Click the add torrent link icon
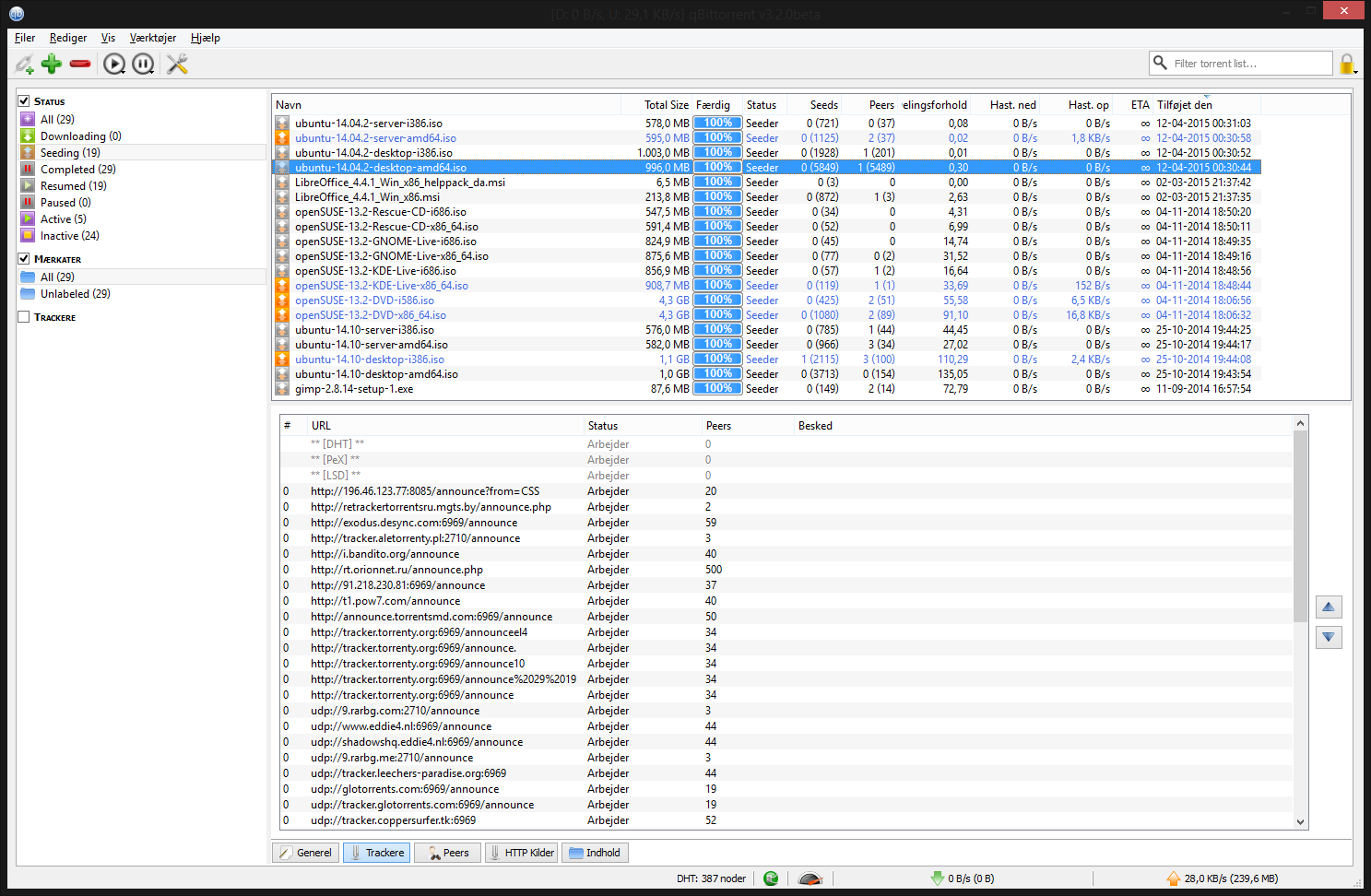The height and width of the screenshot is (896, 1371). coord(24,64)
